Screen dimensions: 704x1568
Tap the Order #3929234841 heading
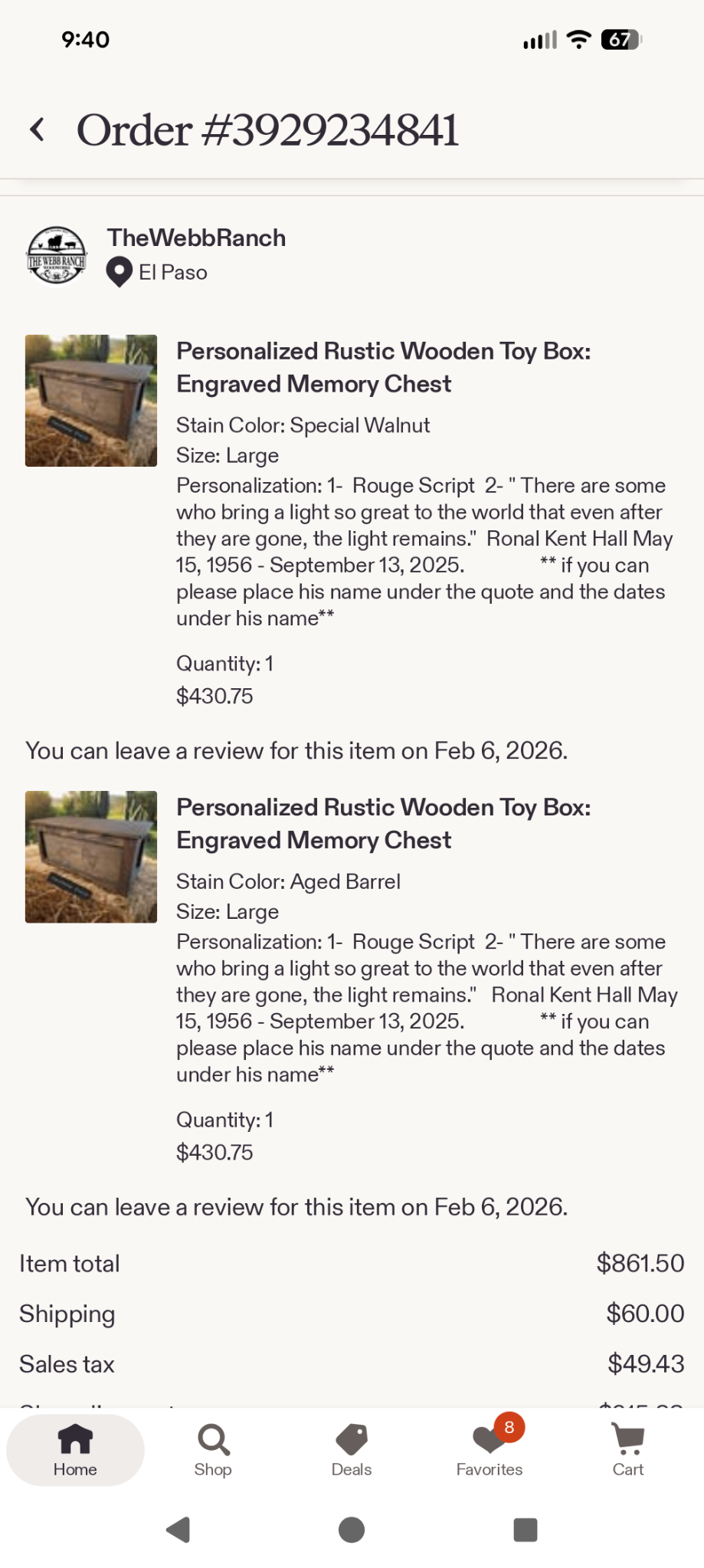click(267, 130)
